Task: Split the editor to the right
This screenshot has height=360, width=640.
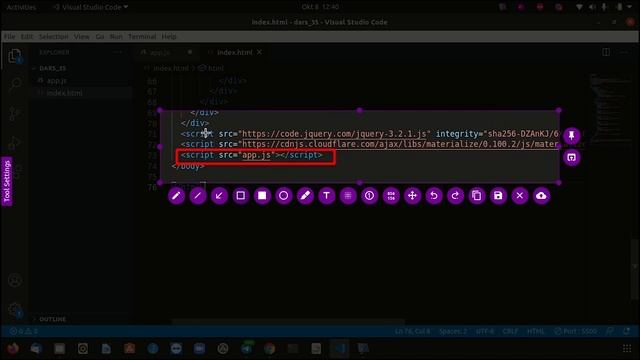Action: 606,52
